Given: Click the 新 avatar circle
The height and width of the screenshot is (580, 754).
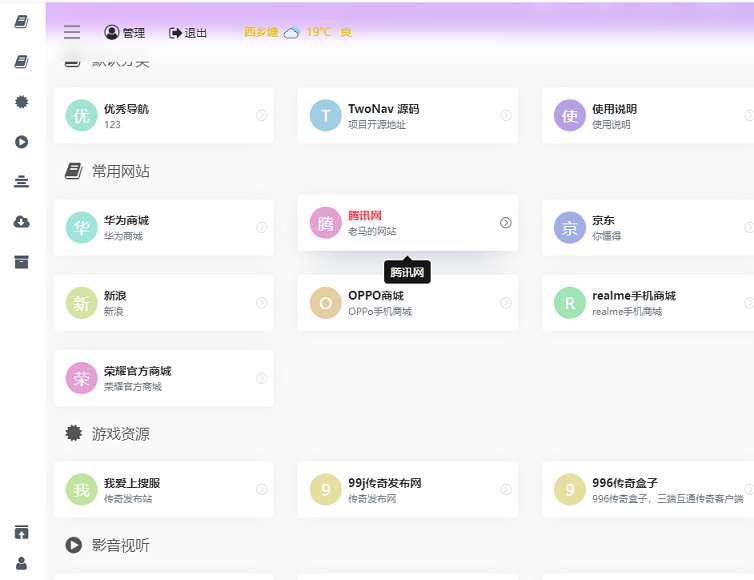Looking at the screenshot, I should pyautogui.click(x=81, y=303).
